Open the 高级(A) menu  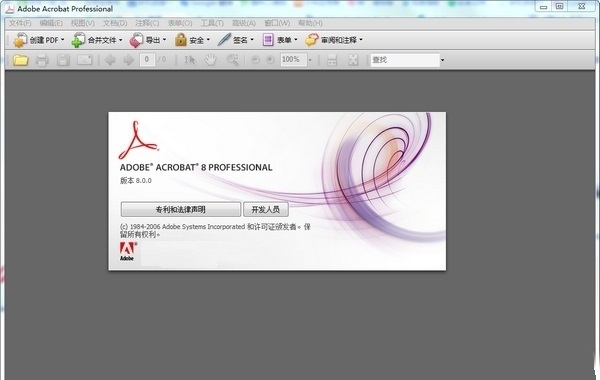[x=244, y=23]
